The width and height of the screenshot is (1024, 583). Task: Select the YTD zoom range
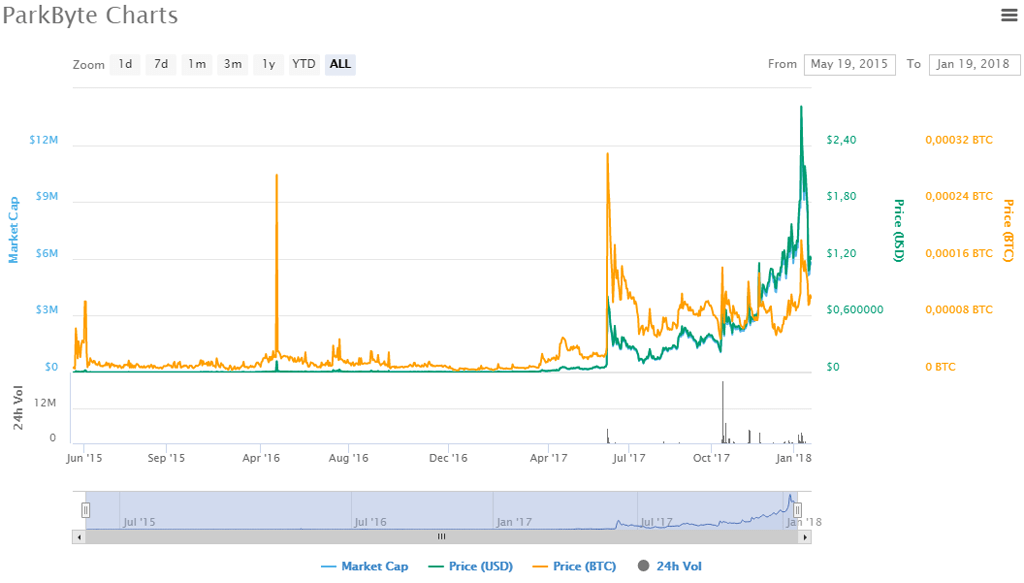[304, 64]
